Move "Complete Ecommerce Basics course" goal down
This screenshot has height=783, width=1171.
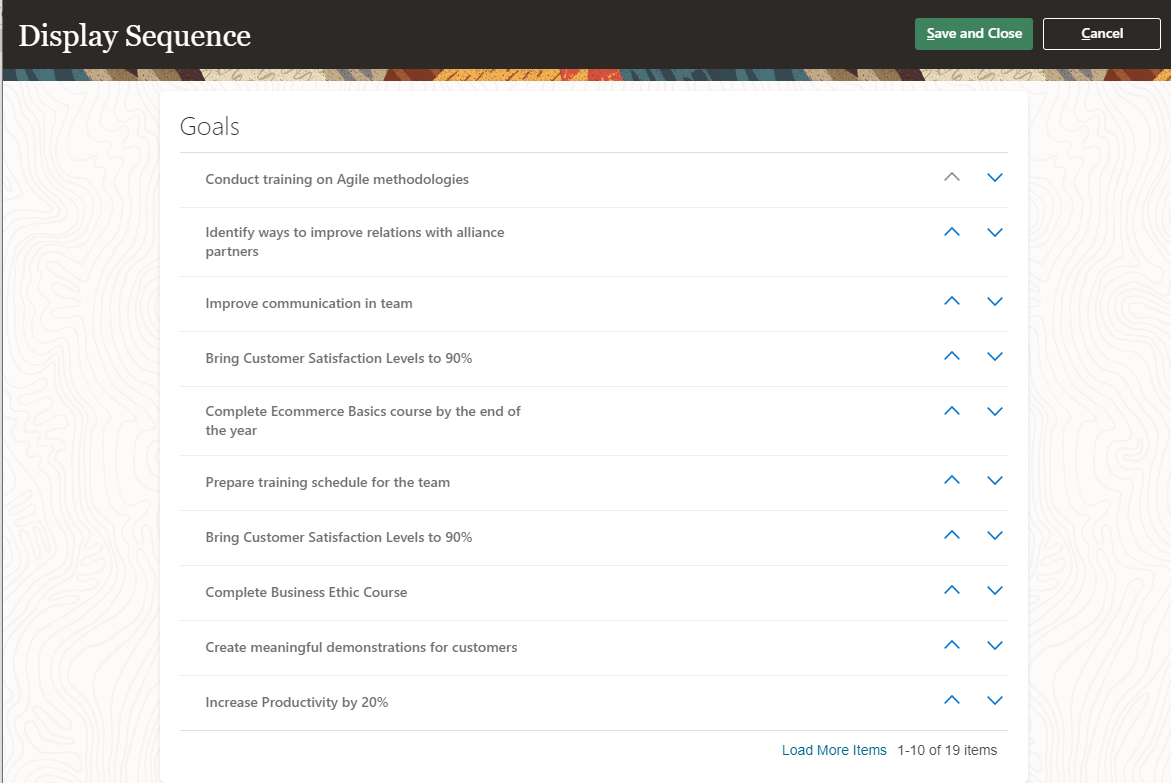[994, 411]
